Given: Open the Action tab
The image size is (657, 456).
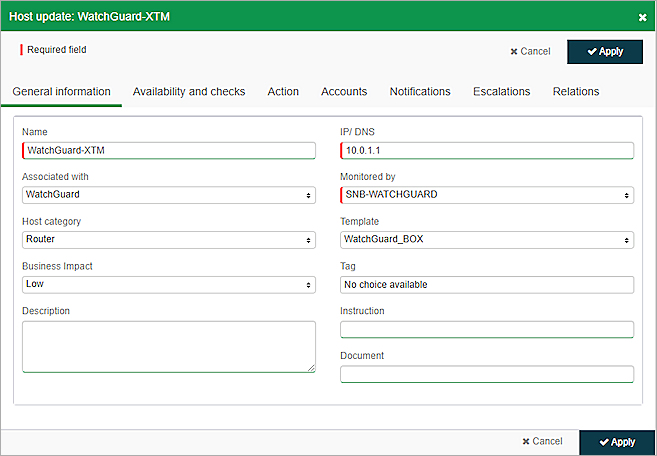Looking at the screenshot, I should (x=283, y=91).
